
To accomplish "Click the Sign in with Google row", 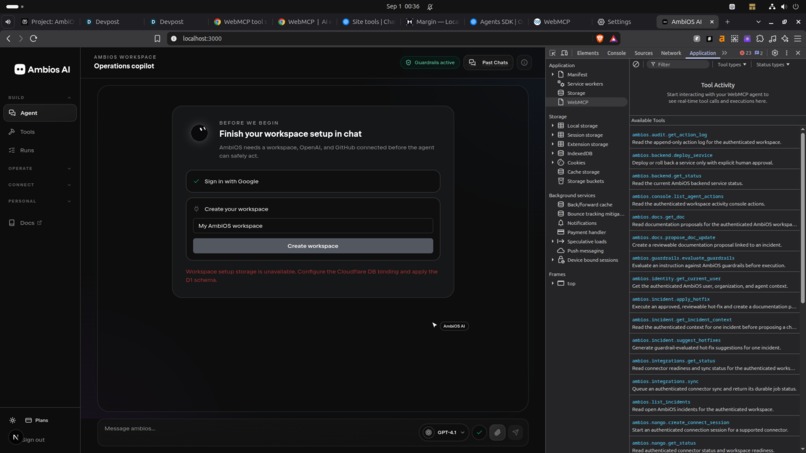I will [313, 181].
